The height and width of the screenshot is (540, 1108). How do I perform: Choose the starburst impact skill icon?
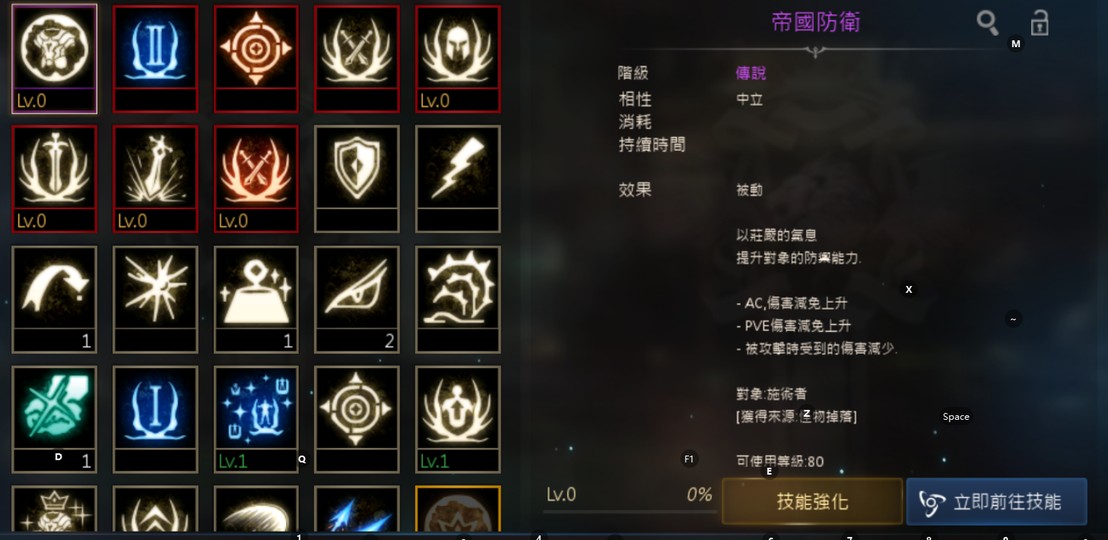click(x=155, y=299)
